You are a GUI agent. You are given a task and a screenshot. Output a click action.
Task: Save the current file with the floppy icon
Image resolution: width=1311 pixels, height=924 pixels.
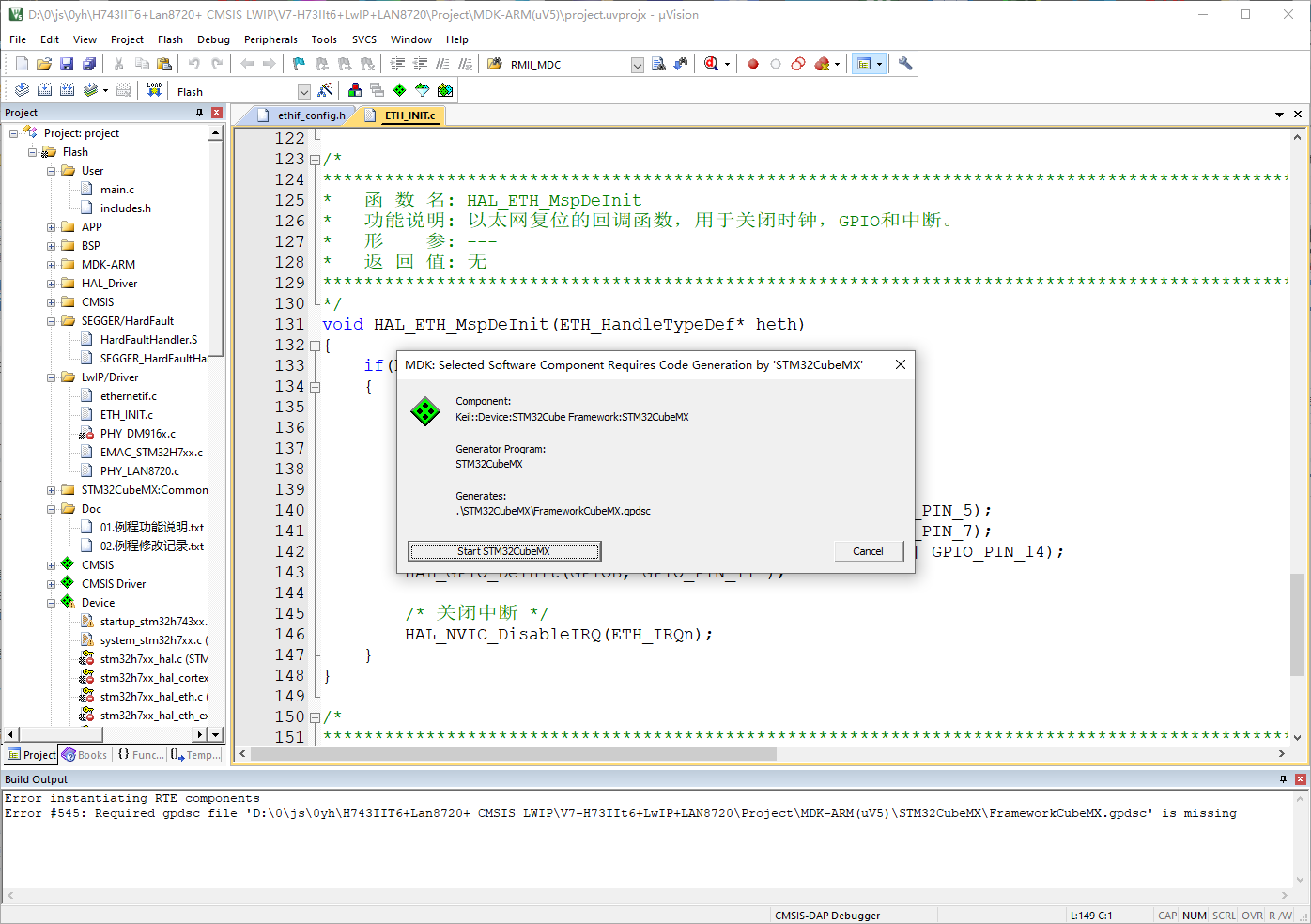click(x=67, y=64)
